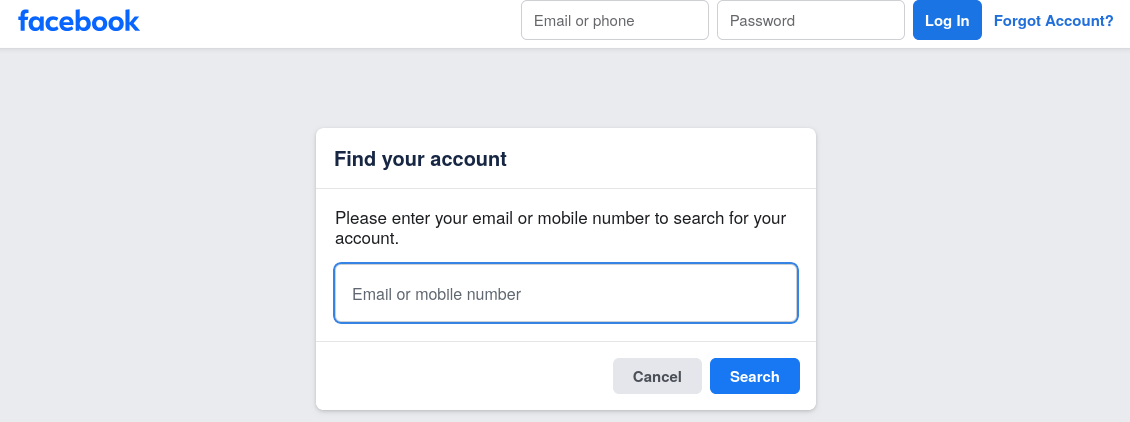The height and width of the screenshot is (422, 1130).
Task: Start account lookup with Search button
Action: pos(754,377)
